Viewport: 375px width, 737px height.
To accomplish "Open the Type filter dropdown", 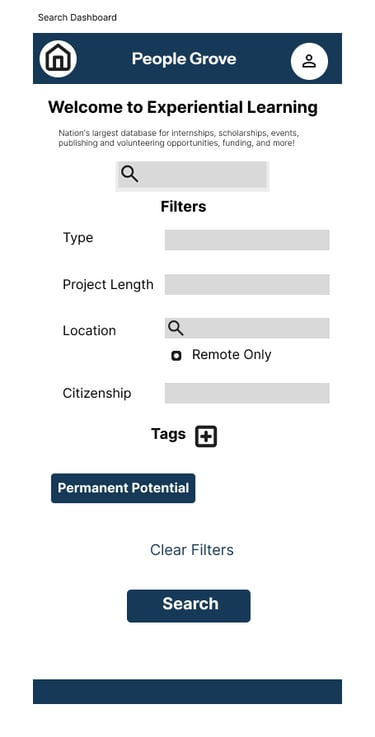I will pyautogui.click(x=247, y=240).
